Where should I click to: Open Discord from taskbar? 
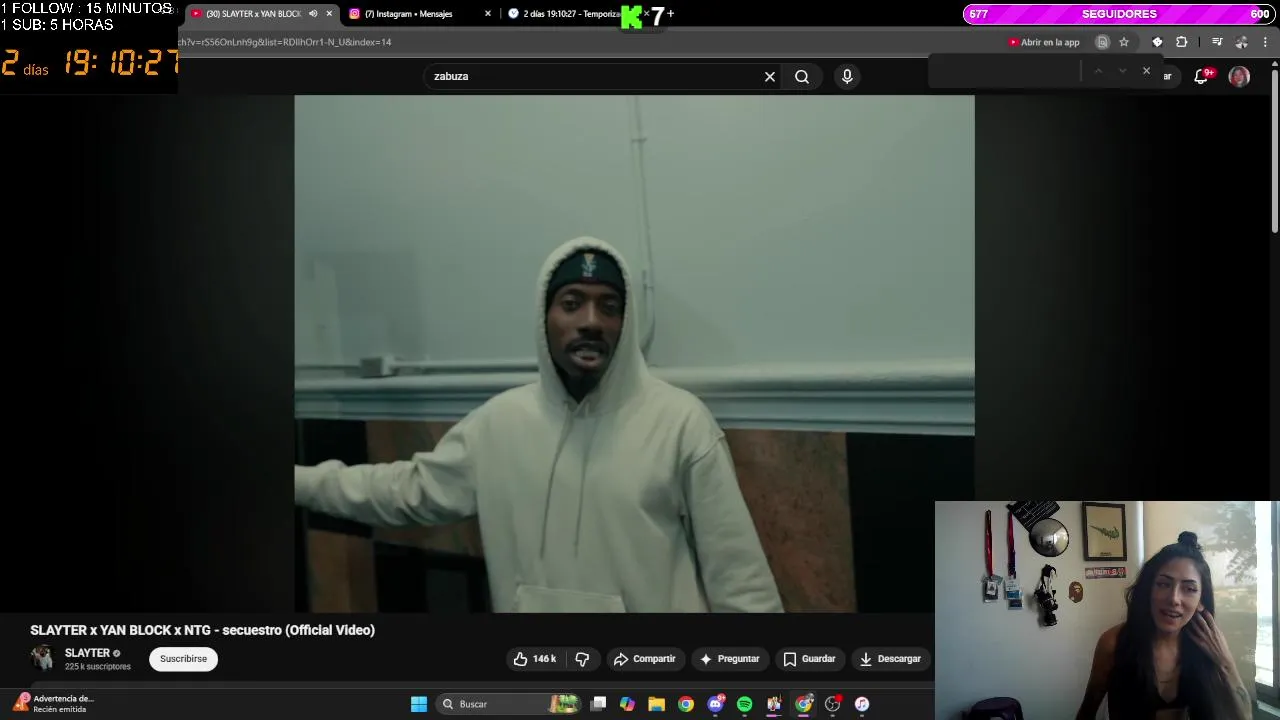715,704
